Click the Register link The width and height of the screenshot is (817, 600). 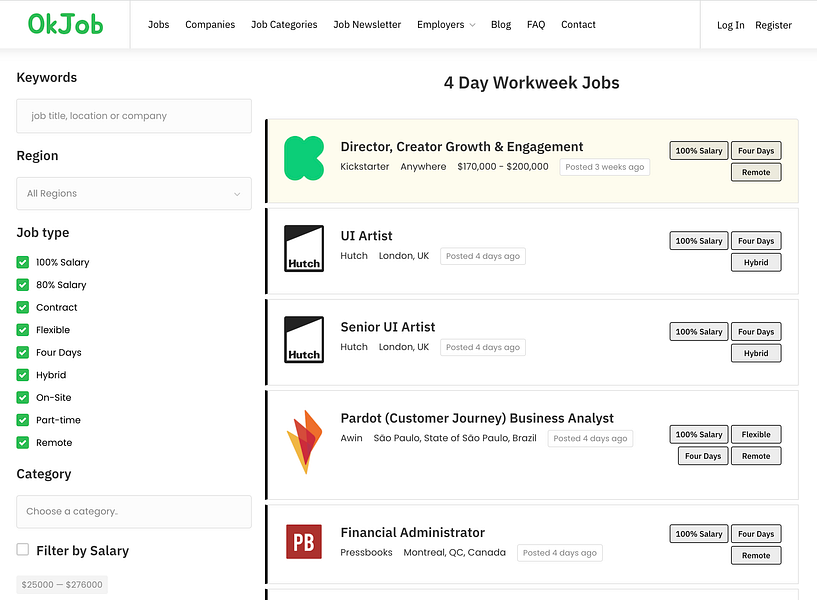773,25
